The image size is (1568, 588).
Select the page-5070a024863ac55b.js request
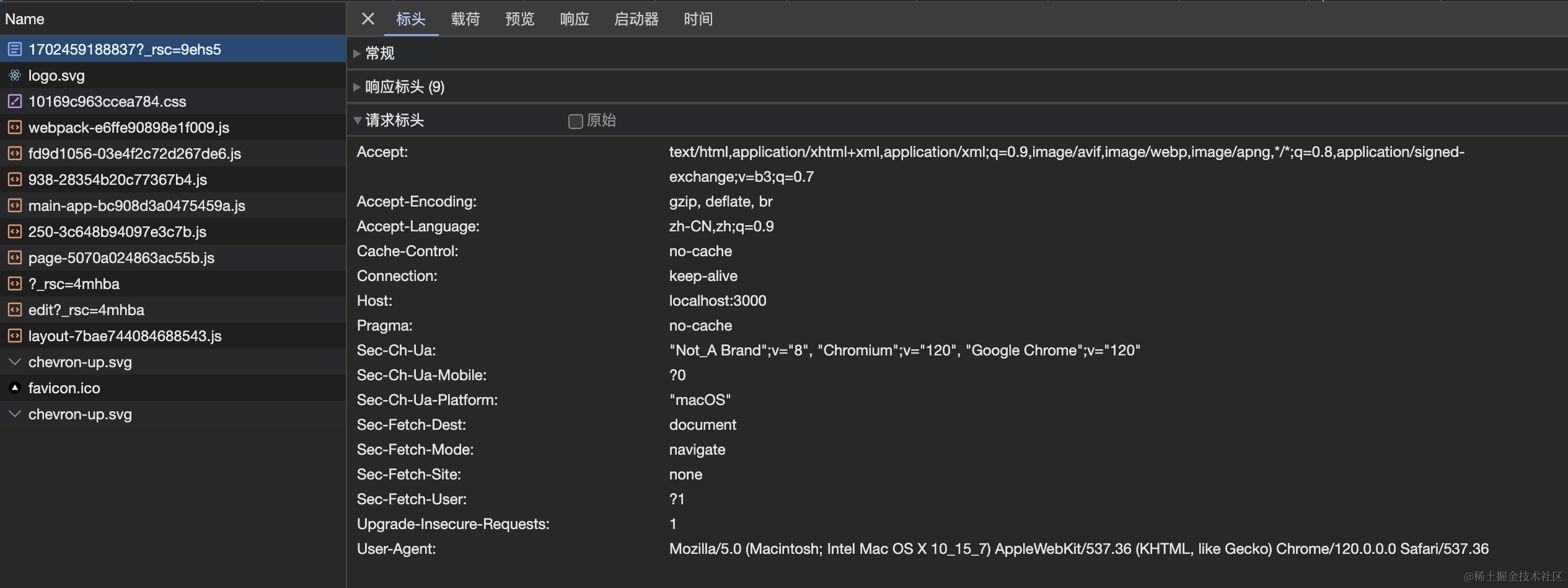pyautogui.click(x=121, y=258)
